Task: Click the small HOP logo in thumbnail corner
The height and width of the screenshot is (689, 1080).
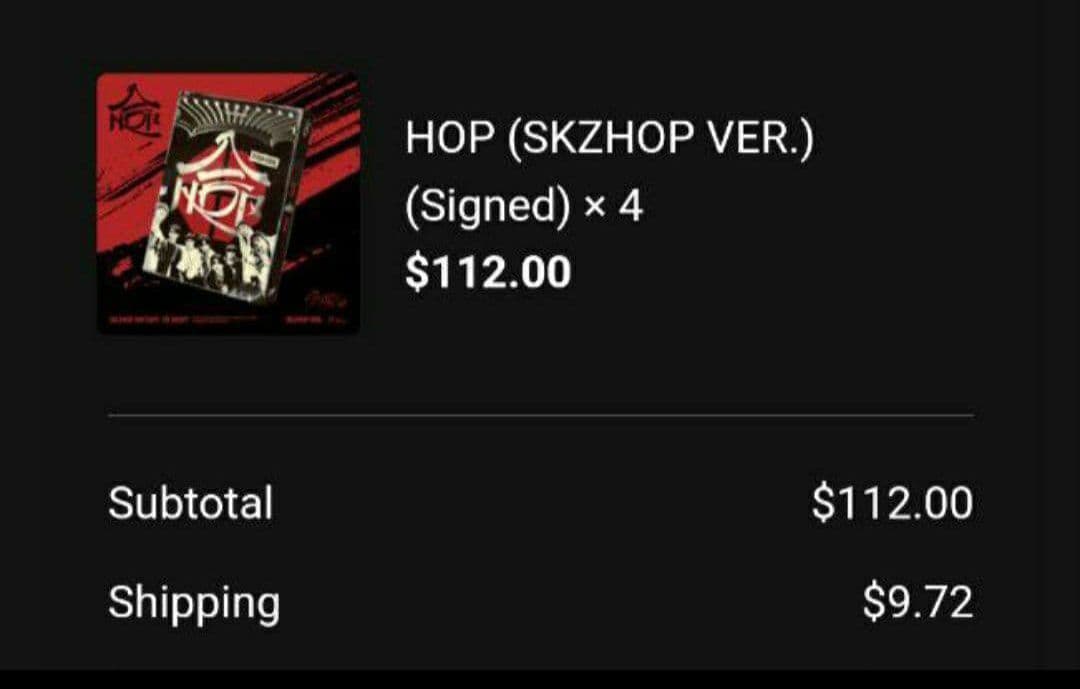Action: point(135,114)
